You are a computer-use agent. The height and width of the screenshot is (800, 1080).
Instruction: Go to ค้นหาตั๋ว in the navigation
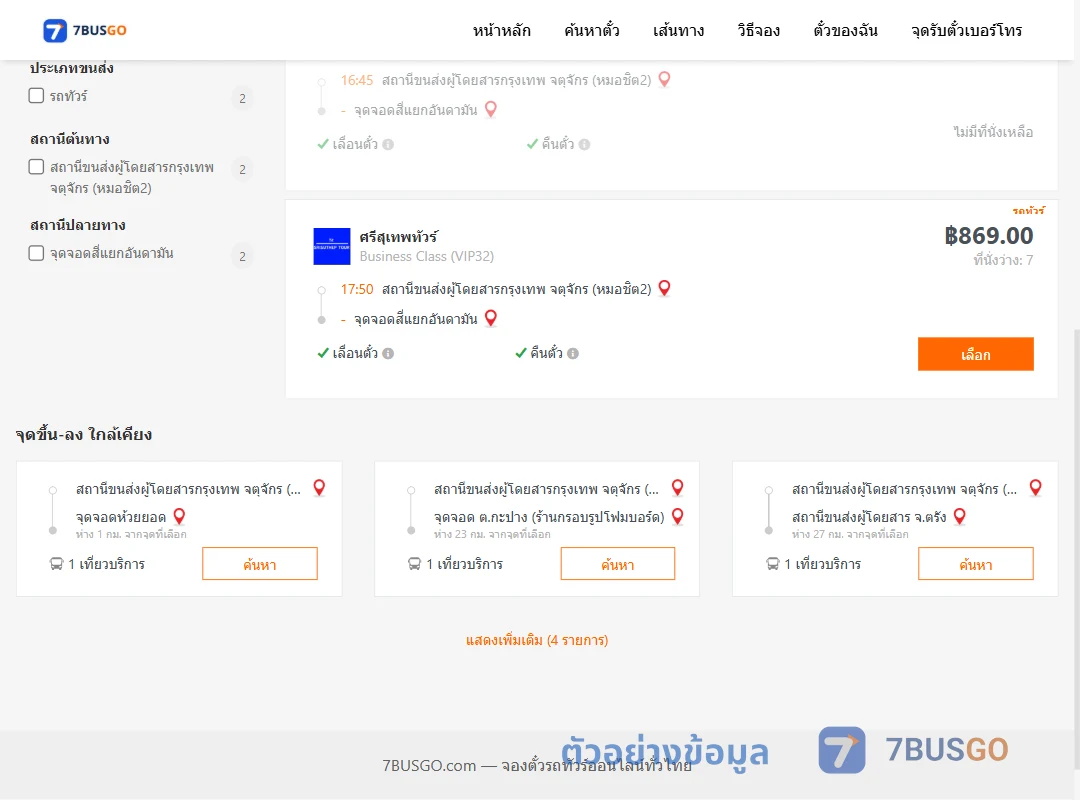tap(592, 30)
